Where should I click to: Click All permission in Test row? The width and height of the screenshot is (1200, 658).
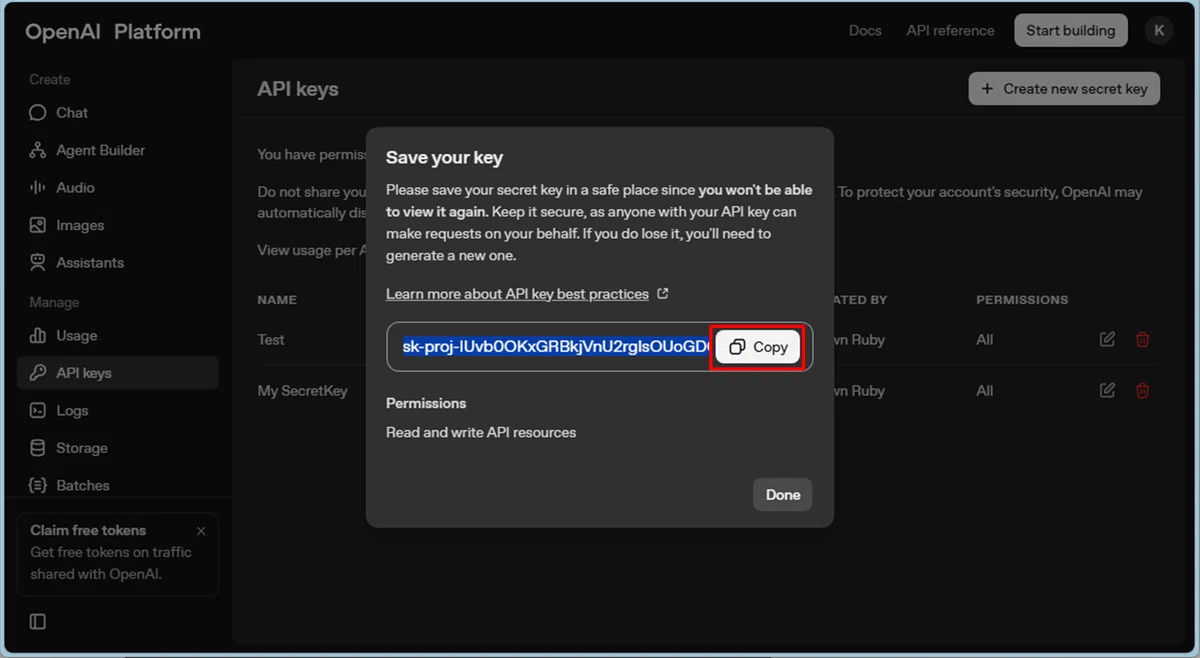(985, 340)
